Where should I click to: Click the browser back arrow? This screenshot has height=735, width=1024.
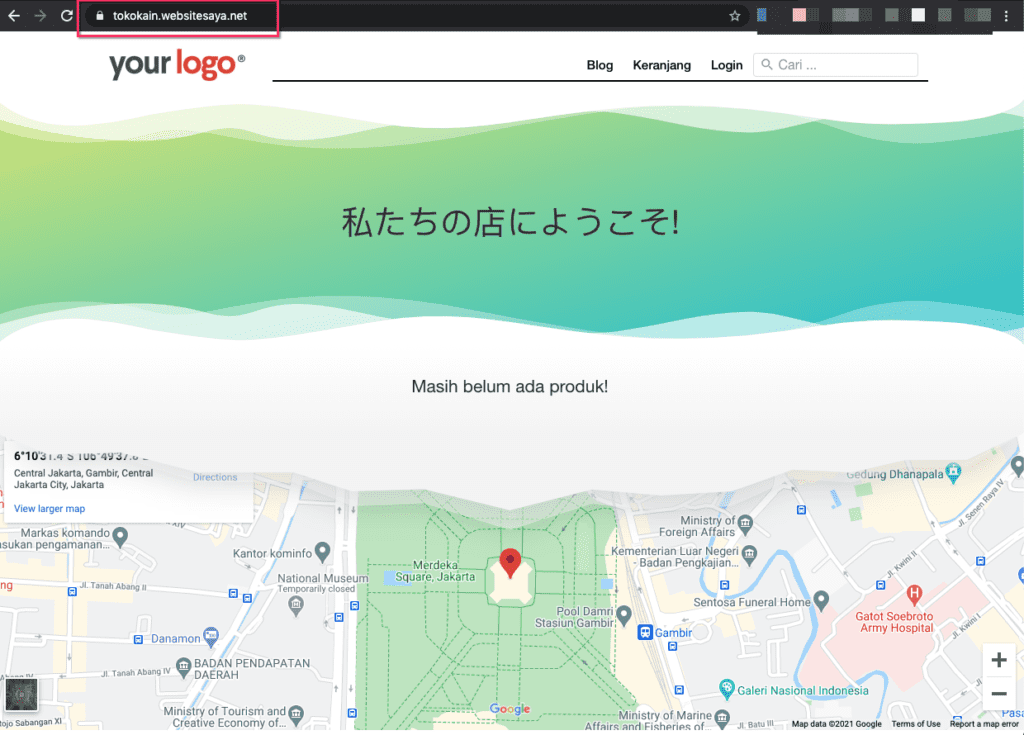[14, 16]
